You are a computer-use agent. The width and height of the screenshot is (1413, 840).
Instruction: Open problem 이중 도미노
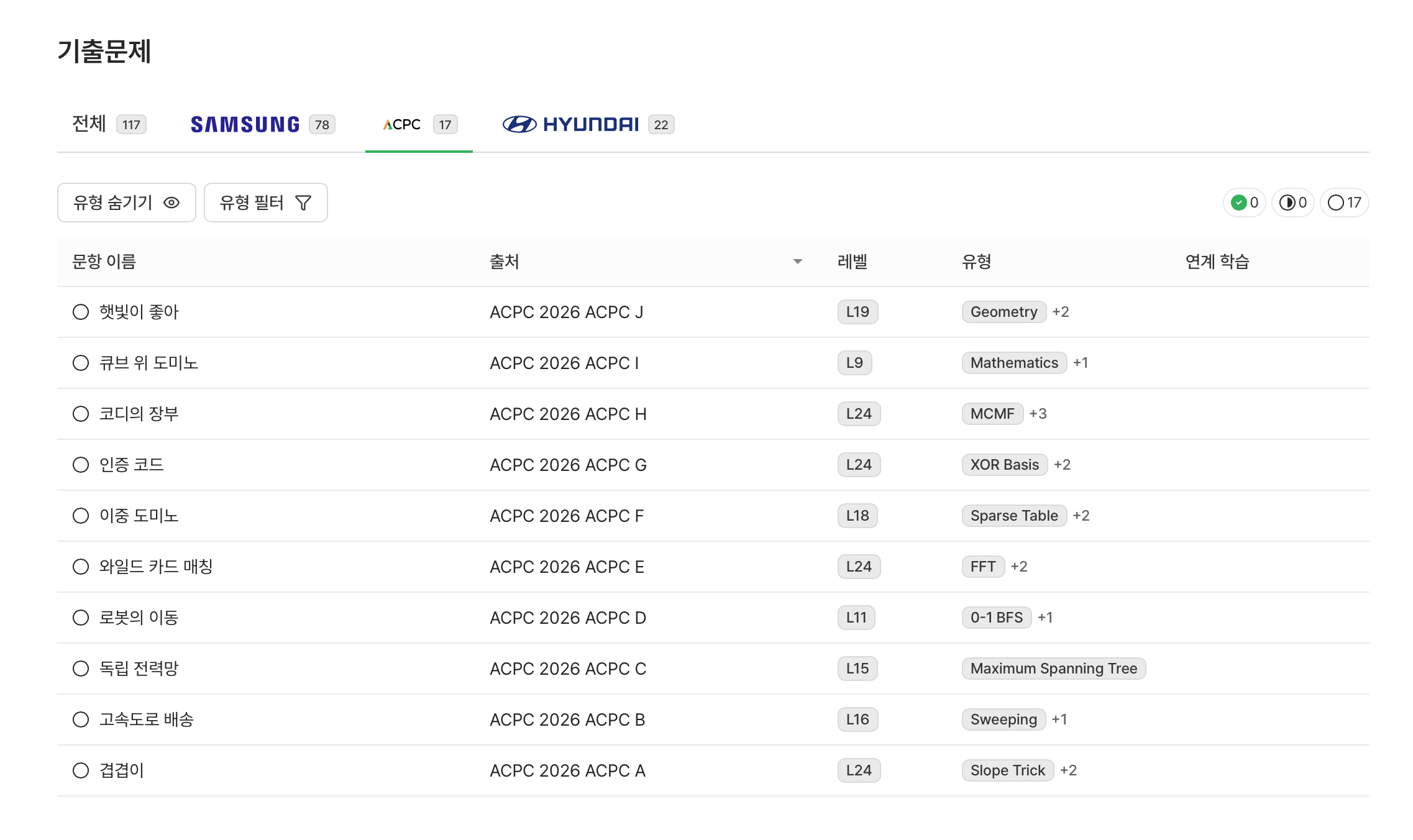[139, 516]
